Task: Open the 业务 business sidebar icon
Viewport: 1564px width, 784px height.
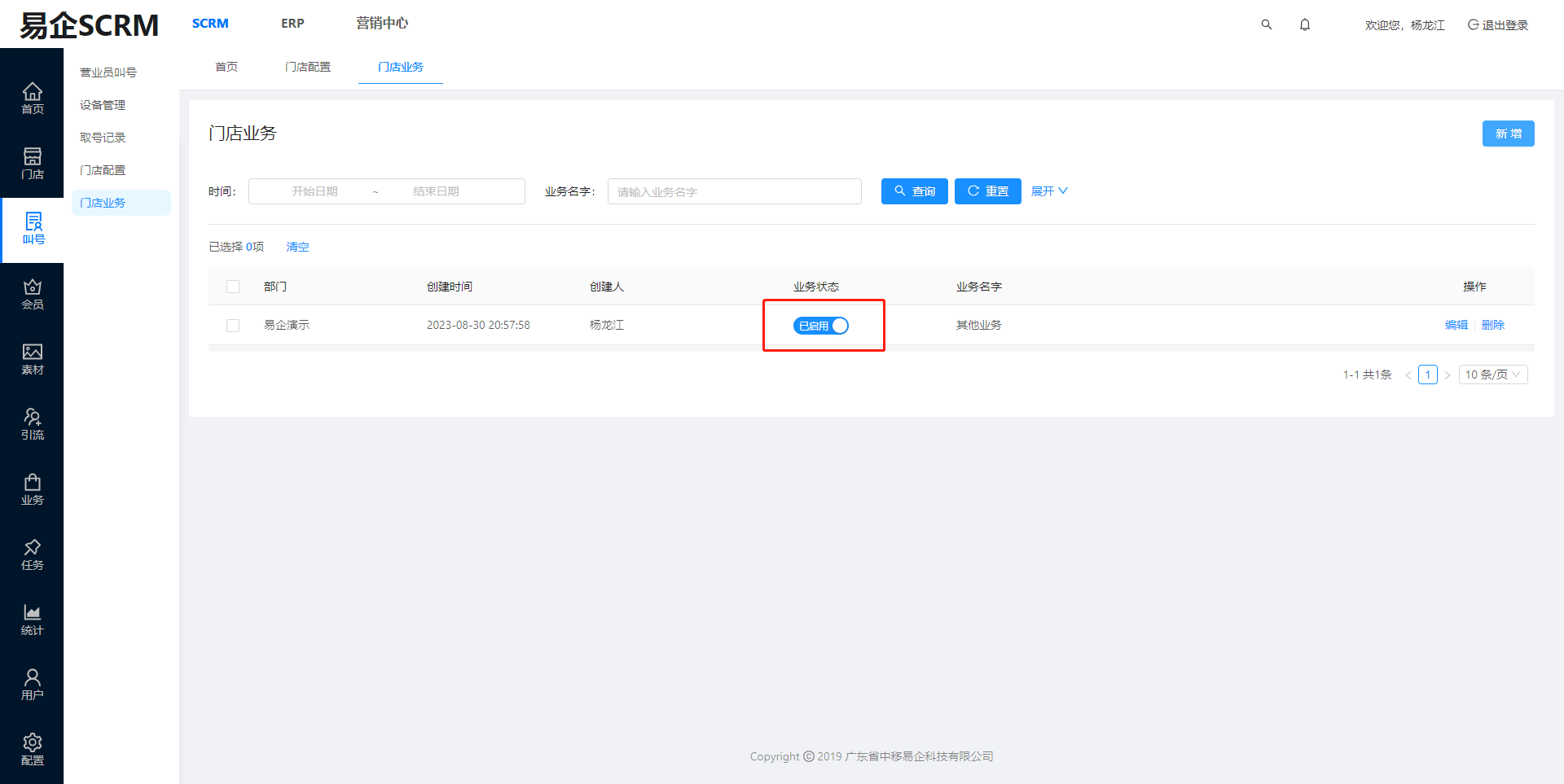Action: 32,489
